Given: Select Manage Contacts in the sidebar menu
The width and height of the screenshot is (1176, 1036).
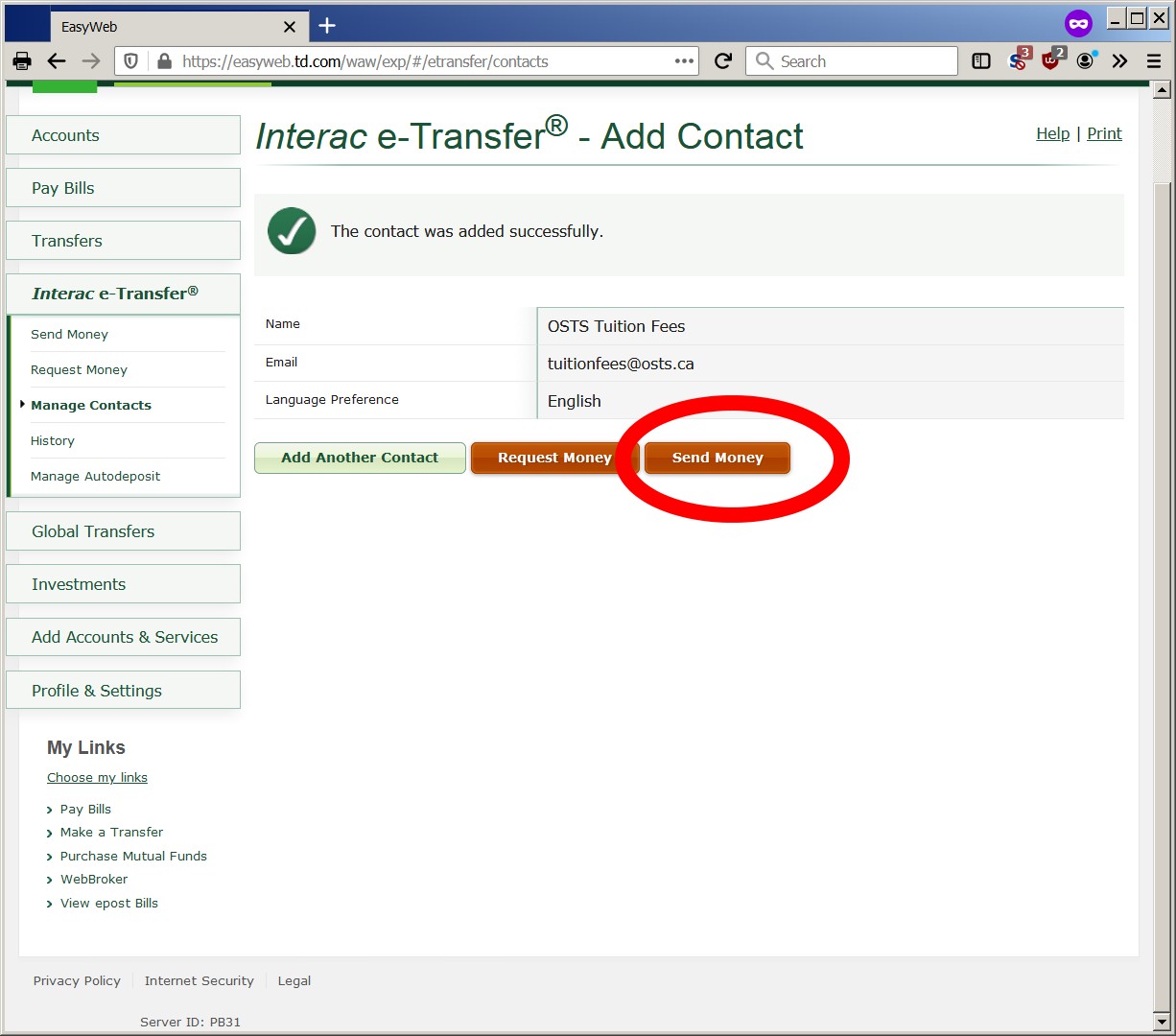Looking at the screenshot, I should click(90, 405).
